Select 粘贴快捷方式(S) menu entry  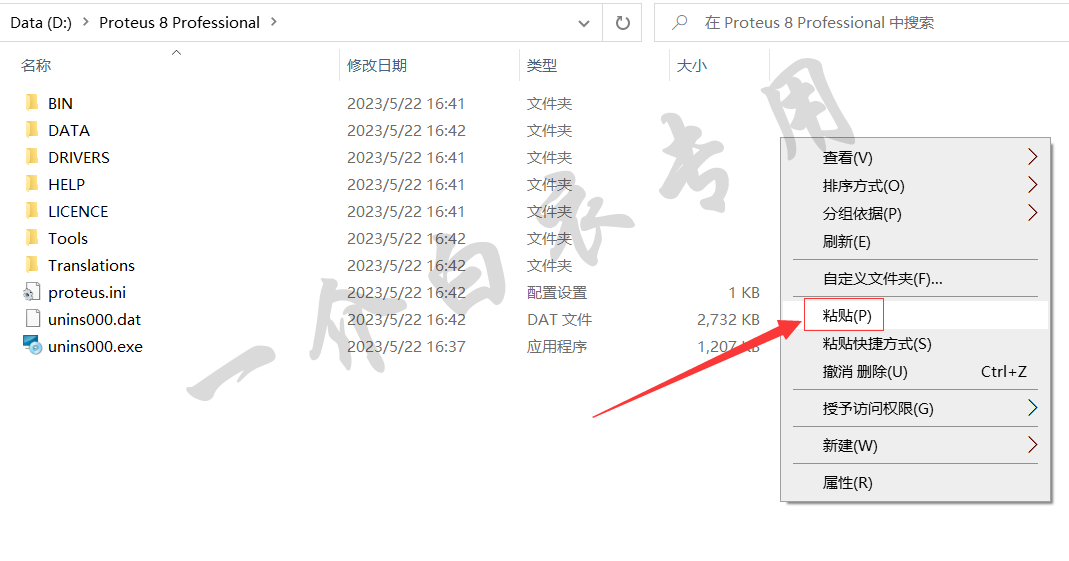pyautogui.click(x=915, y=344)
